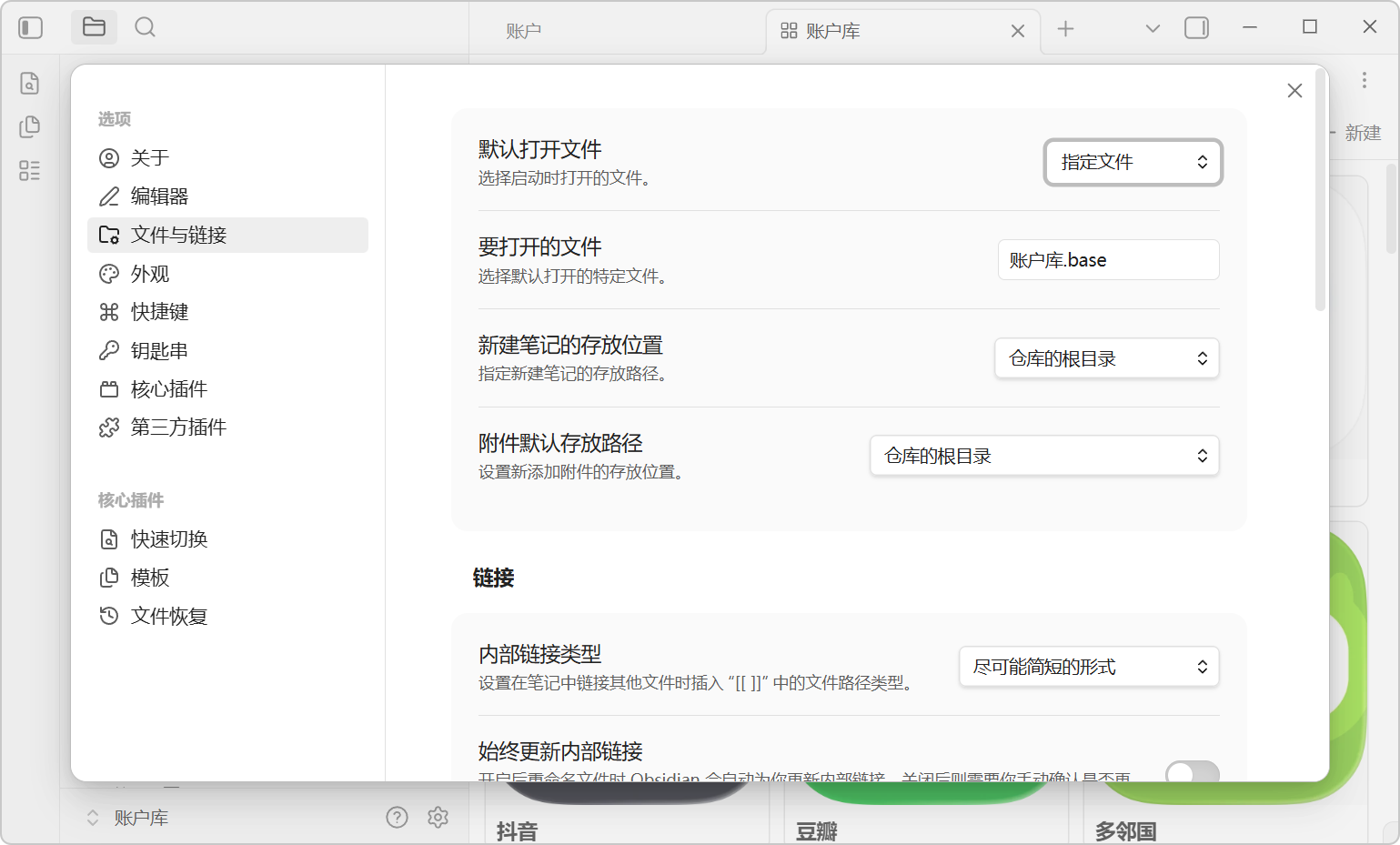Close the settings dialog
The width and height of the screenshot is (1400, 845).
(1294, 90)
